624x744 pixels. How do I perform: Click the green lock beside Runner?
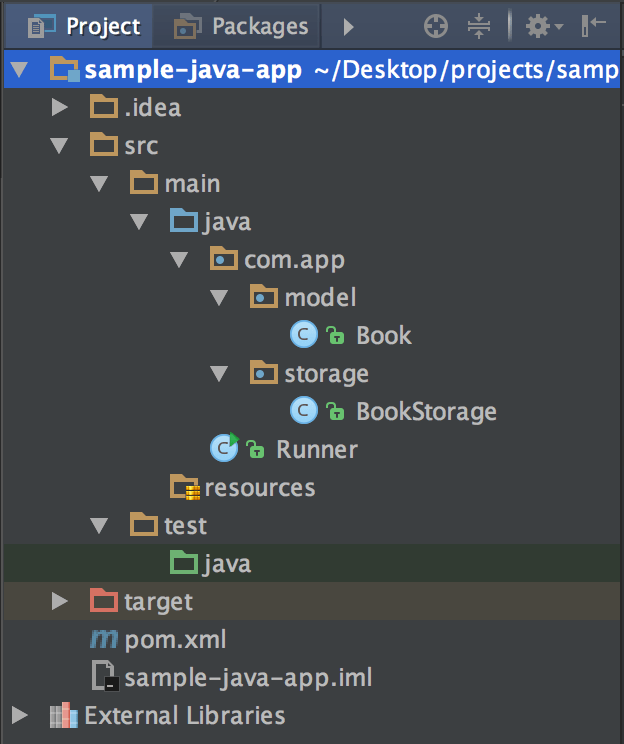(x=255, y=449)
